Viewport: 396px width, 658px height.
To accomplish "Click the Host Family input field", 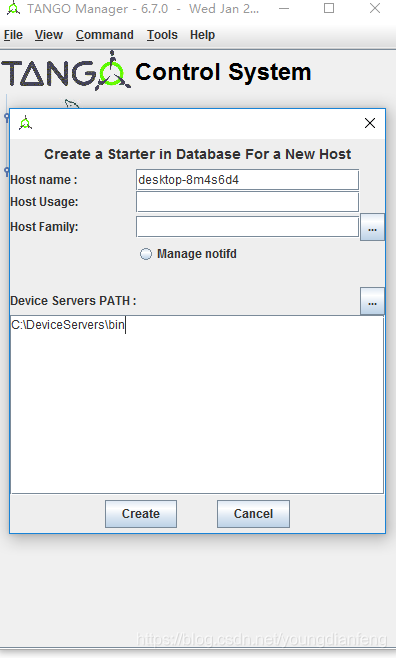I will click(247, 227).
